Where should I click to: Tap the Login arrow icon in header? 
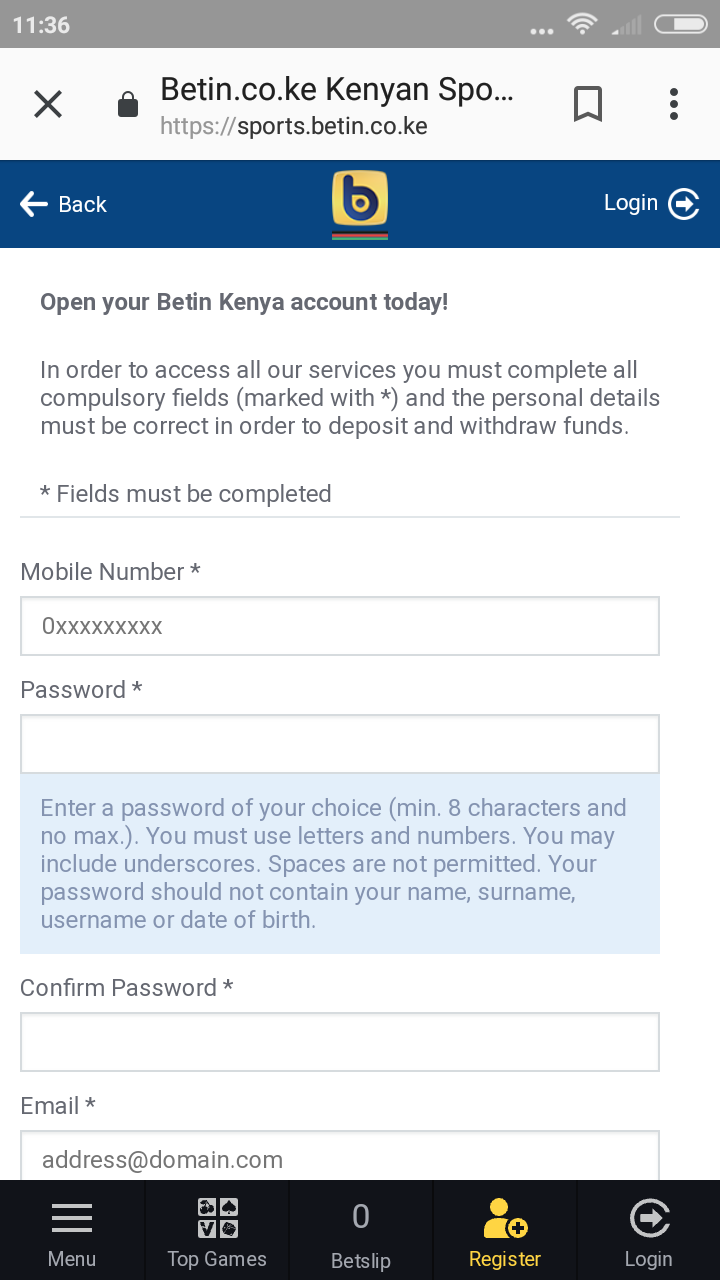click(684, 204)
